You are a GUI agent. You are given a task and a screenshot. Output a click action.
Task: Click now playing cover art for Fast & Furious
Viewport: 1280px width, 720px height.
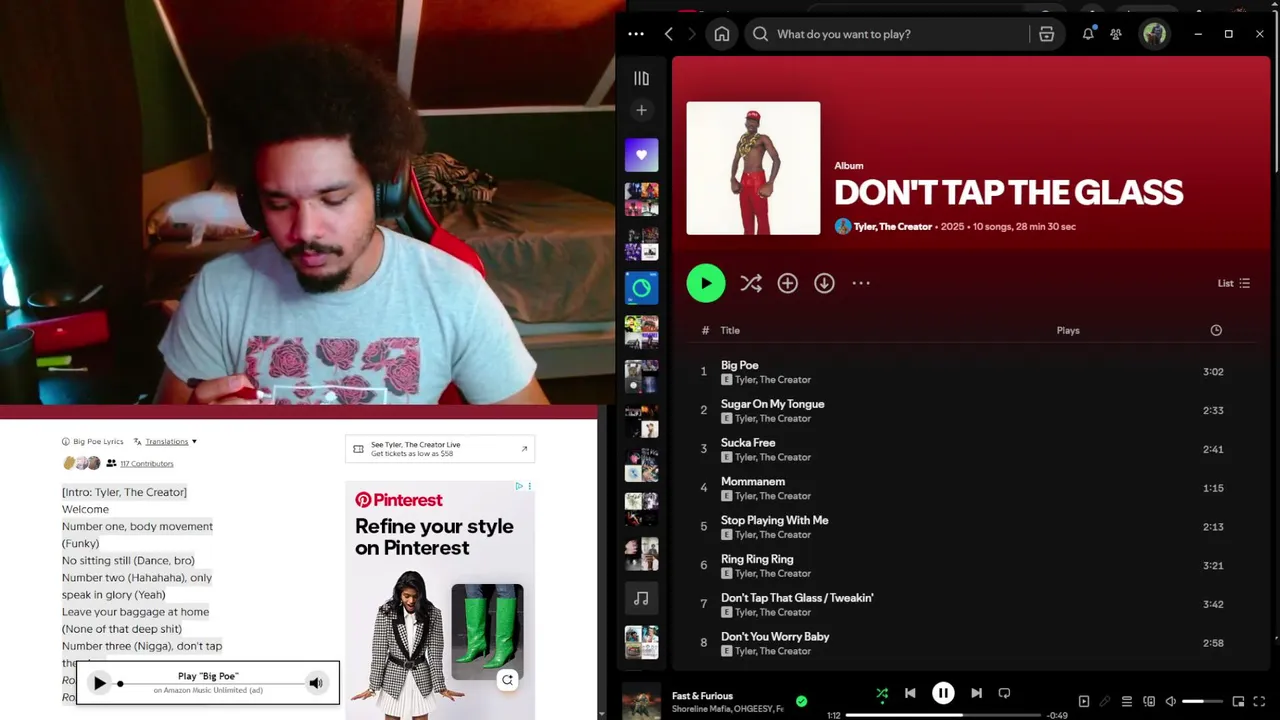point(641,701)
